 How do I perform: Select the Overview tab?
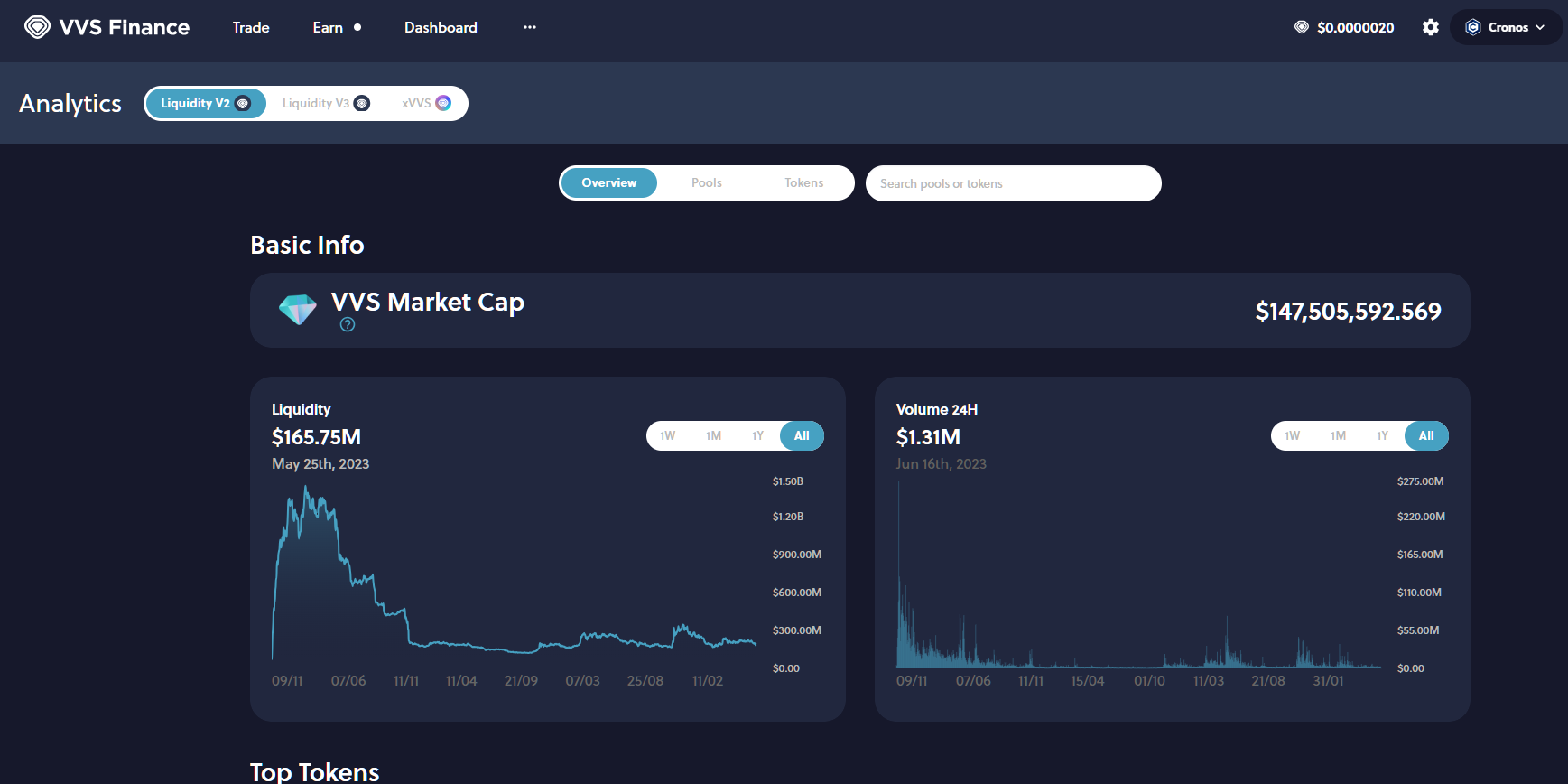pos(609,182)
